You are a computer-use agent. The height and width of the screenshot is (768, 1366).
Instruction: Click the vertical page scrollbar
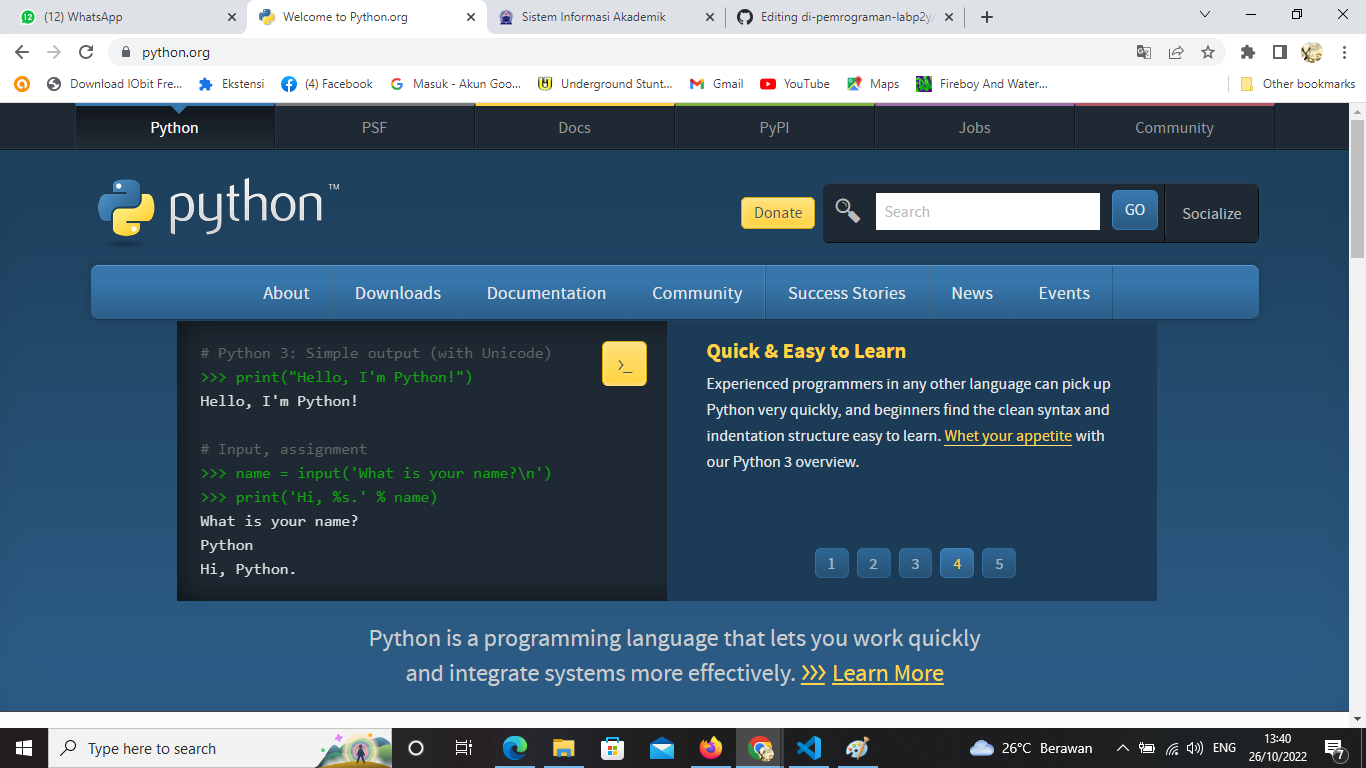point(1357,189)
